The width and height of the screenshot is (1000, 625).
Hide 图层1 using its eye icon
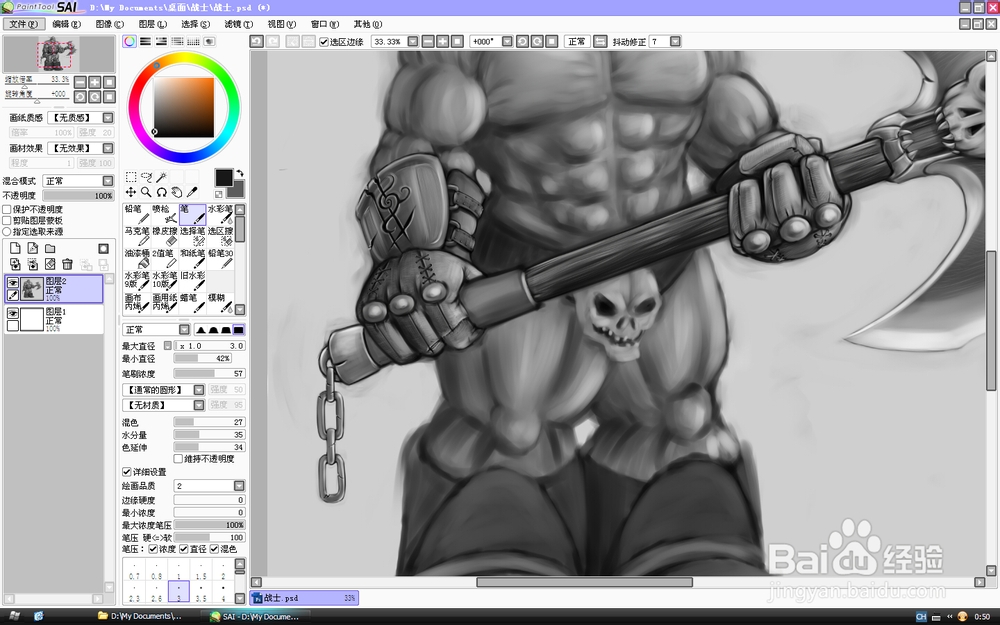13,313
